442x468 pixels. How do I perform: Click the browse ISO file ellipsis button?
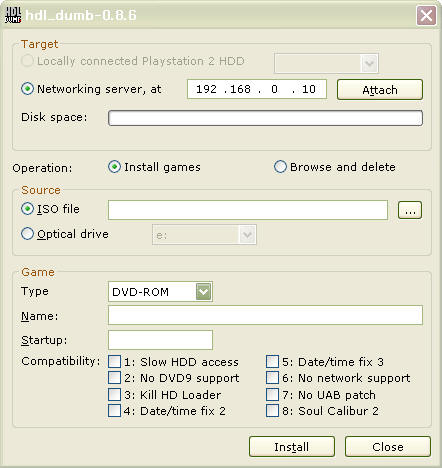tap(410, 210)
